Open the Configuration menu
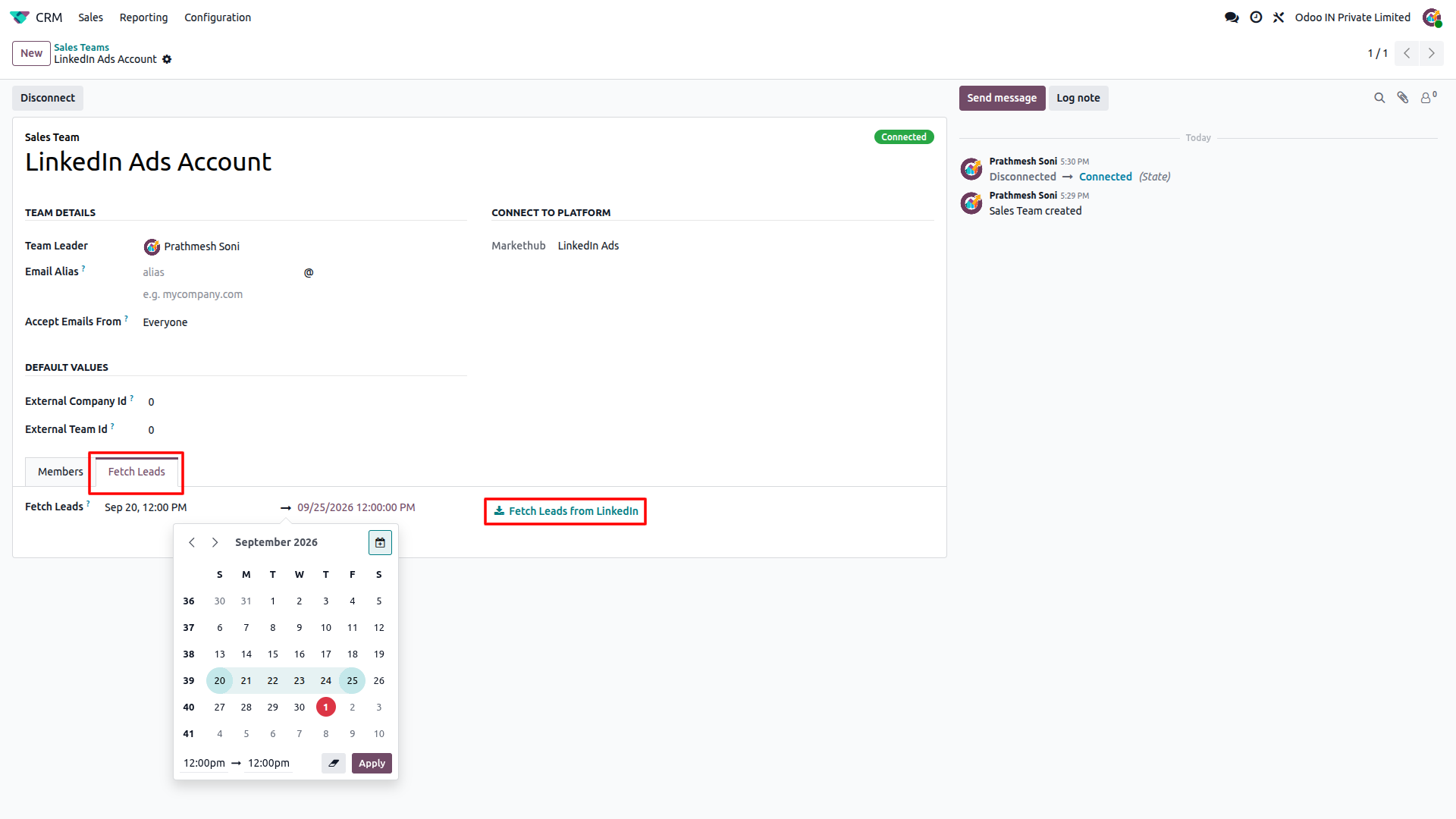1456x819 pixels. (218, 17)
